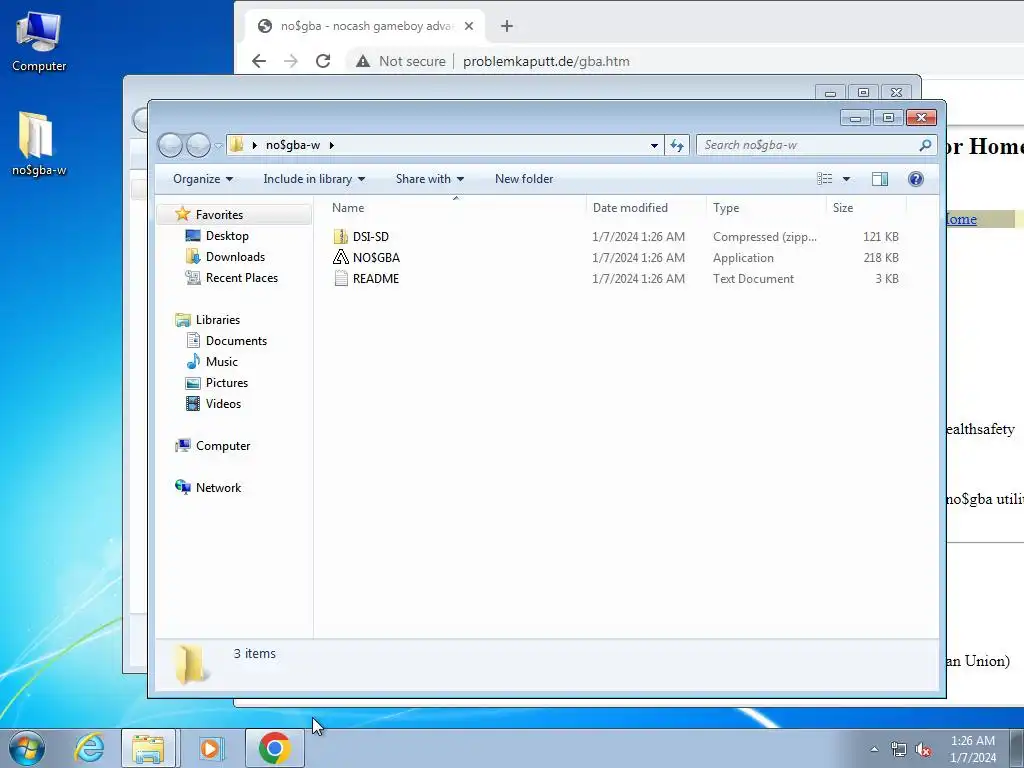Reload the Chrome page

coord(323,61)
